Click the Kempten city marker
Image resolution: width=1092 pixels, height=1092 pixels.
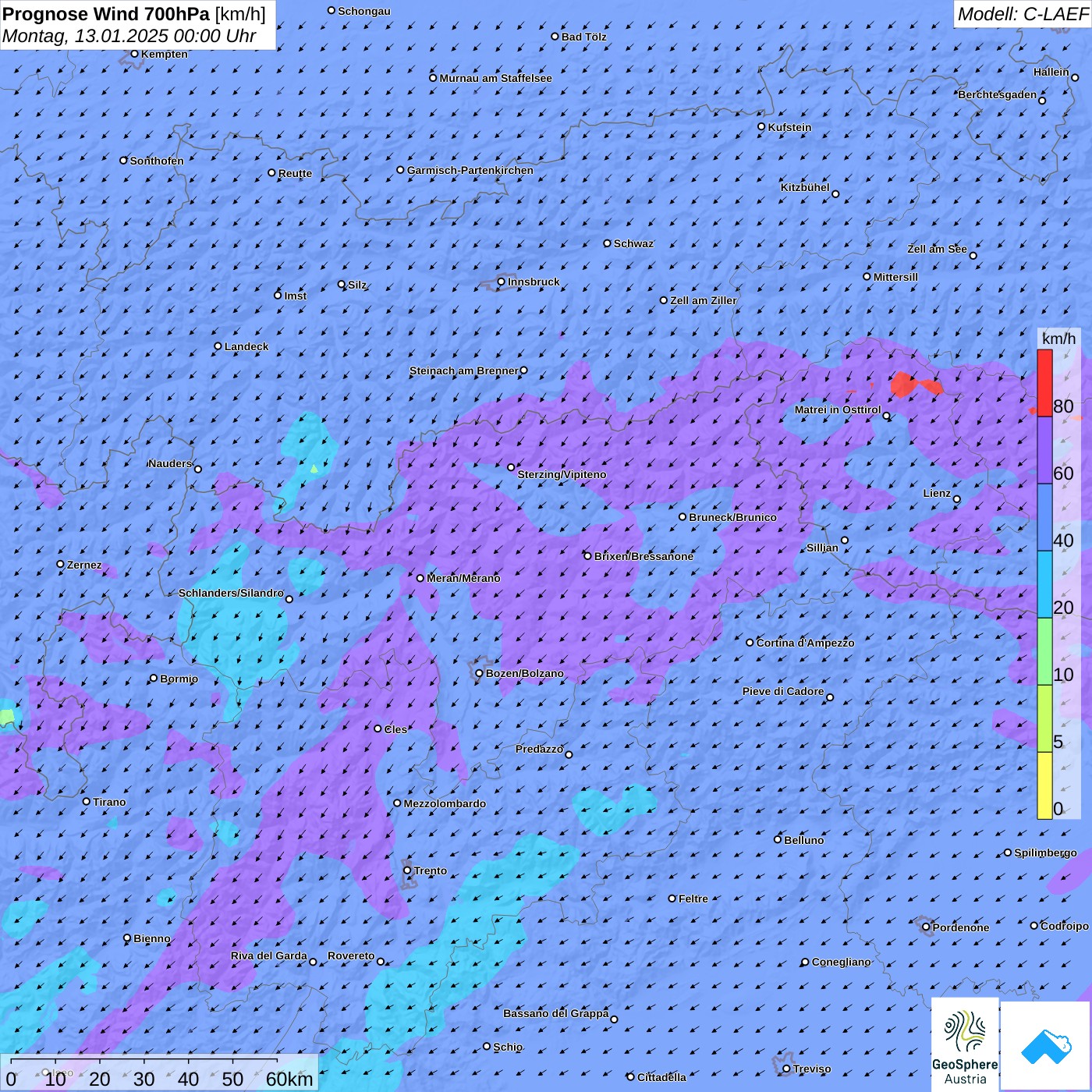coord(135,54)
